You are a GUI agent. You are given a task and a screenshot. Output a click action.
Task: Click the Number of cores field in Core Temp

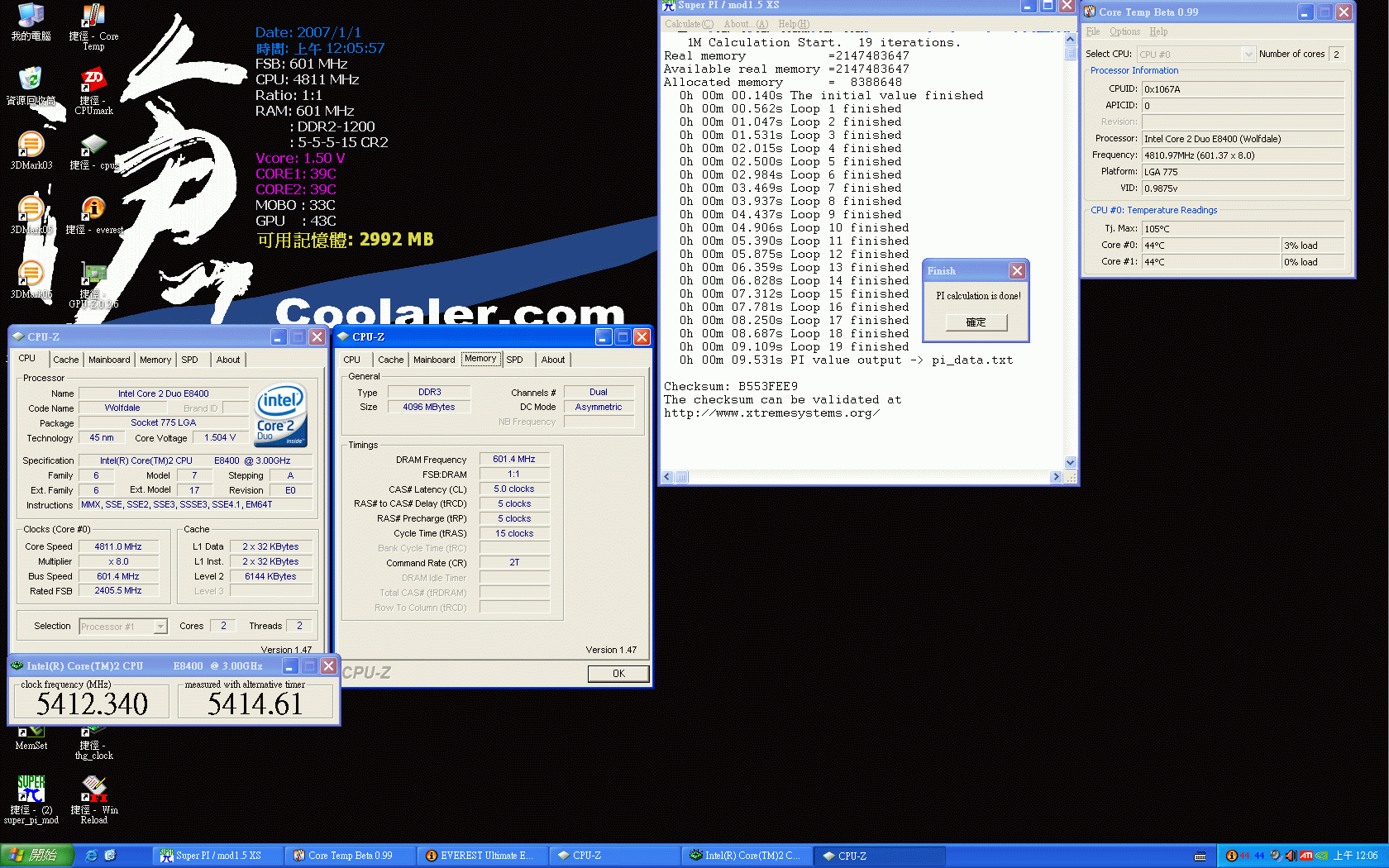(1337, 55)
